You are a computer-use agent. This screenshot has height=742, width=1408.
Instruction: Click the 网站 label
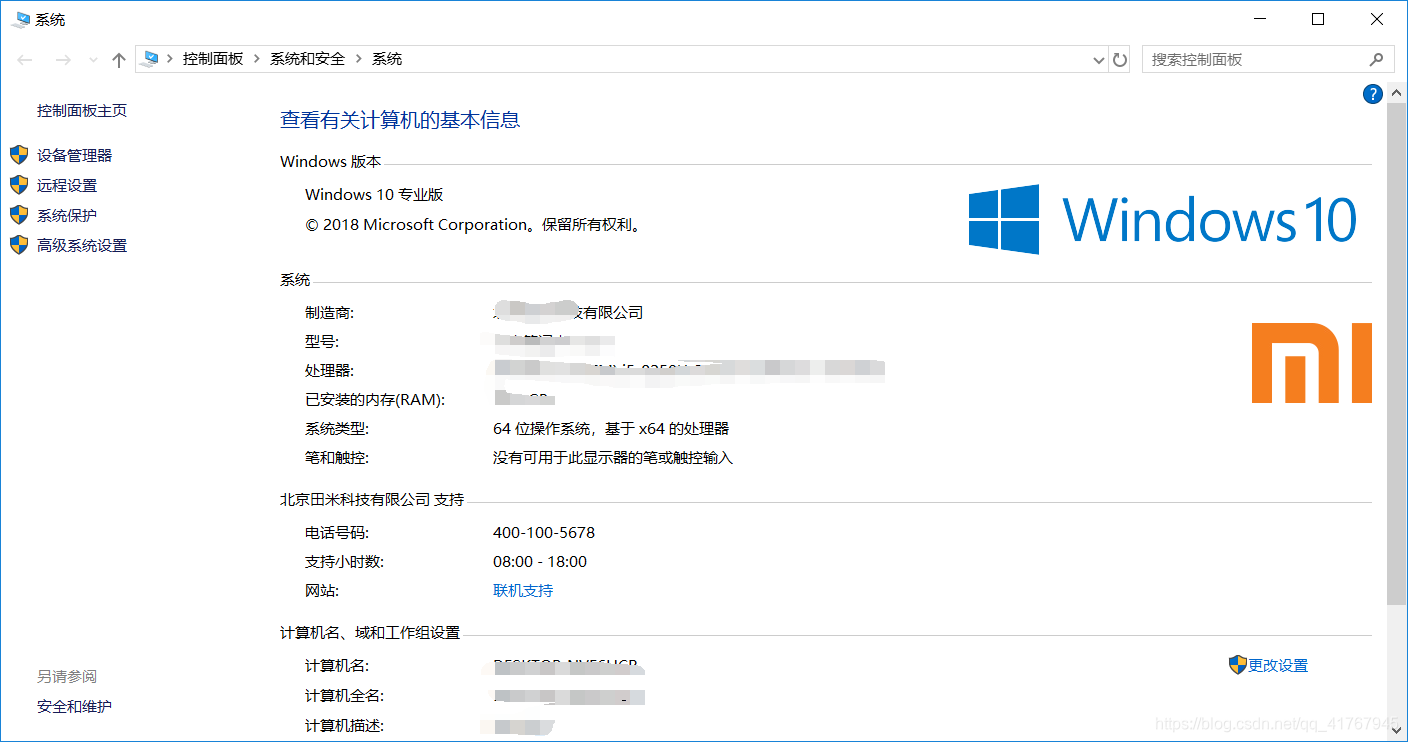[x=322, y=591]
